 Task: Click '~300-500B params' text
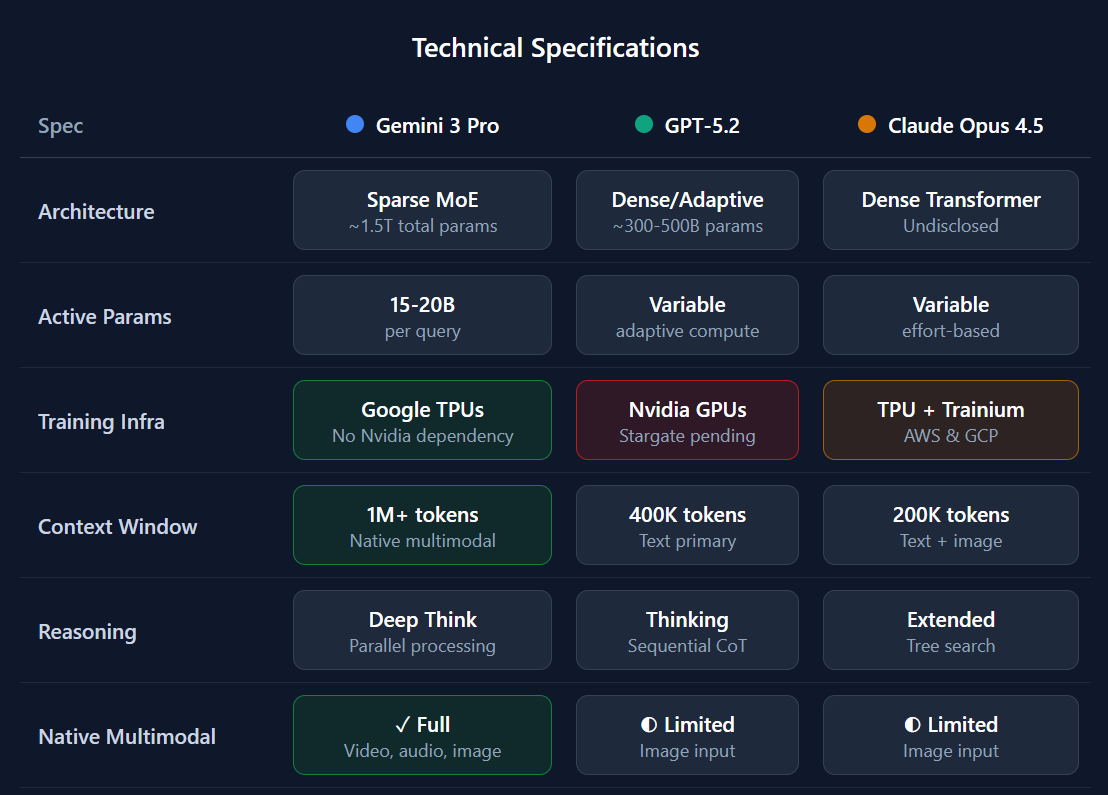coord(688,226)
